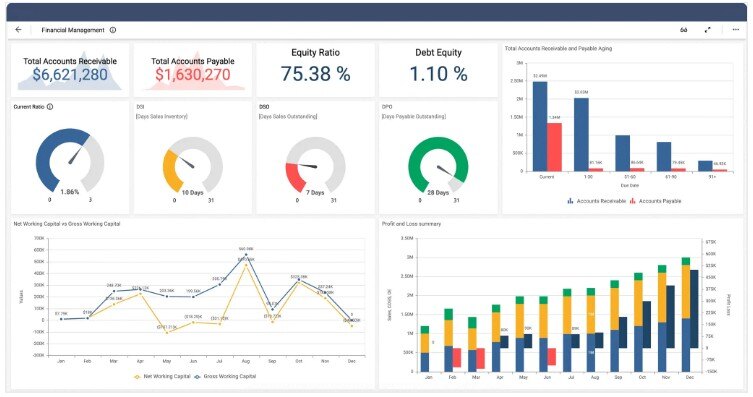The image size is (753, 397).
Task: Select the 10 Days gauge reading
Action: [192, 192]
